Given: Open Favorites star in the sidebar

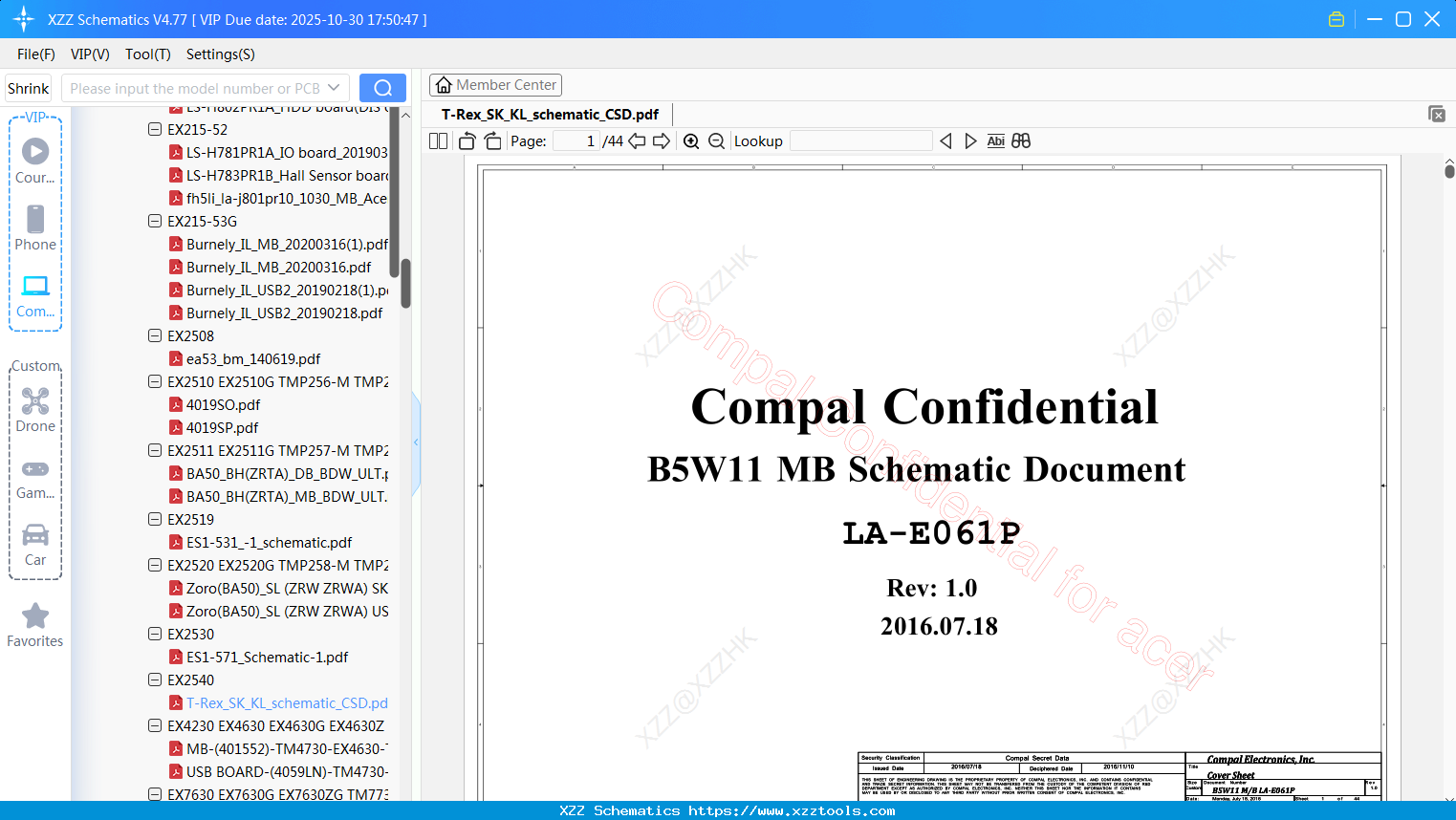Looking at the screenshot, I should pyautogui.click(x=35, y=615).
